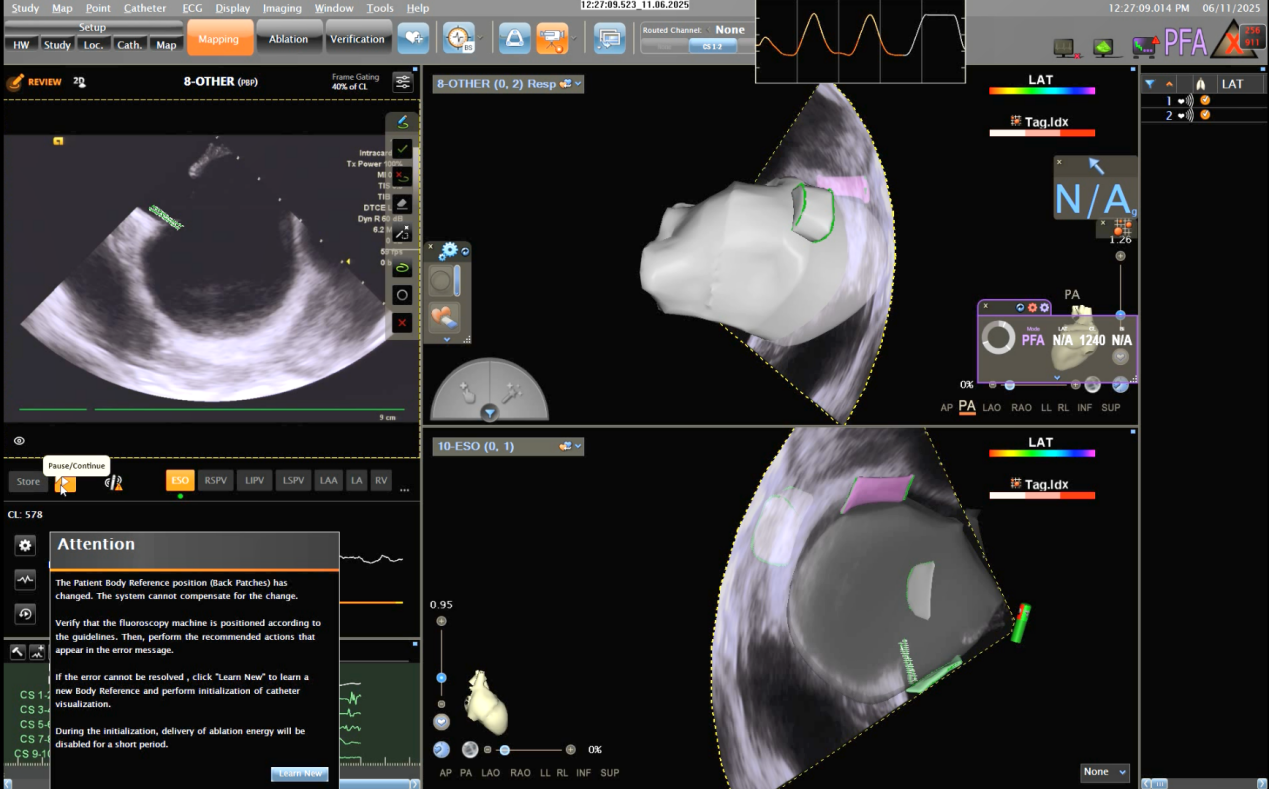Viewport: 1269px width, 789px height.
Task: Select the circle contour tool
Action: (x=402, y=295)
